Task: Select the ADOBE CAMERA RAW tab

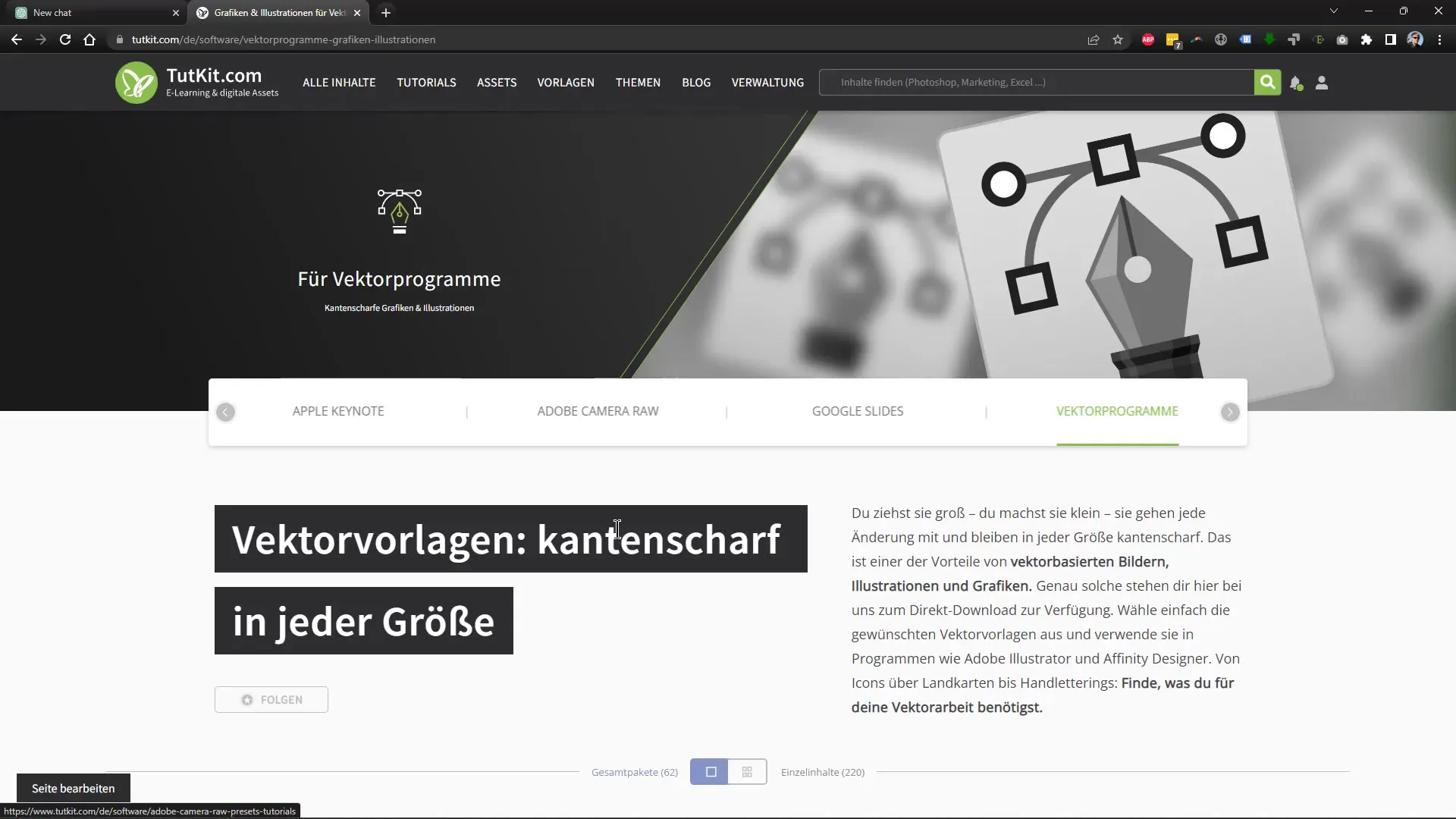Action: coord(597,411)
